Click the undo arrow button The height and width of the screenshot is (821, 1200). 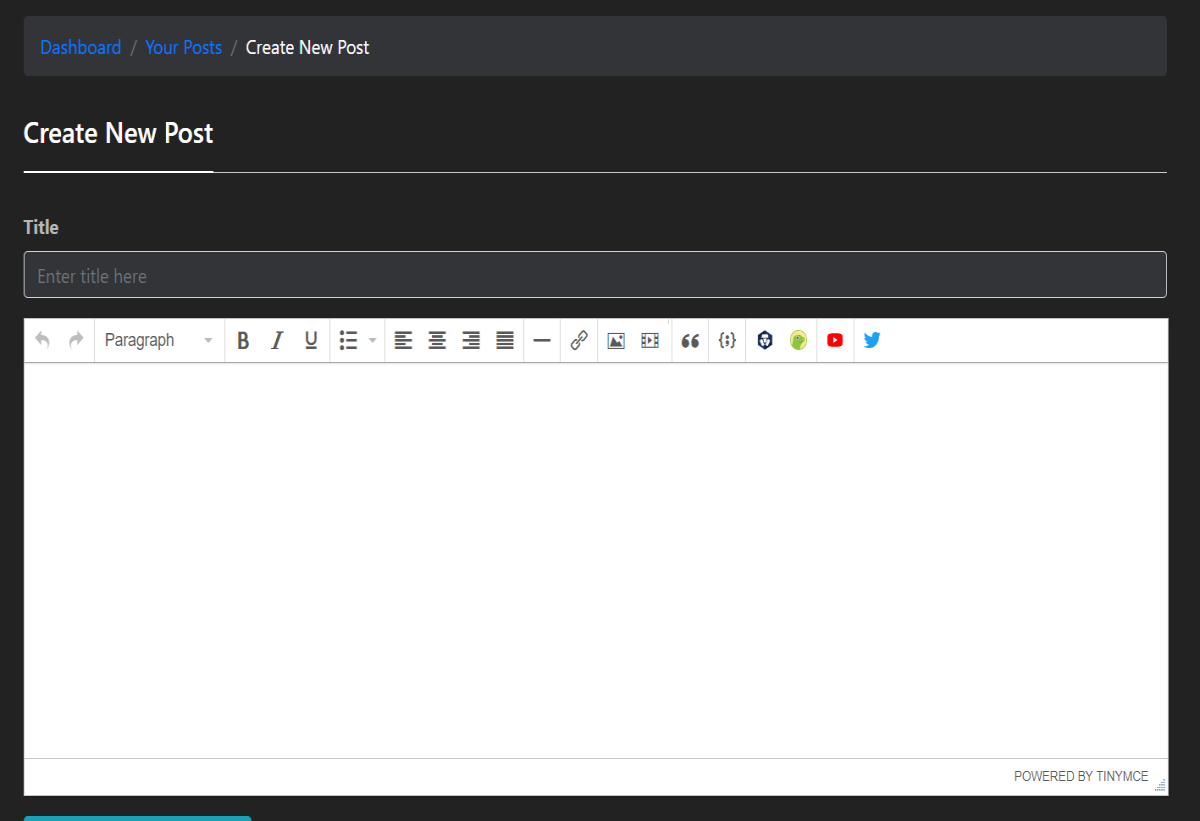point(43,340)
